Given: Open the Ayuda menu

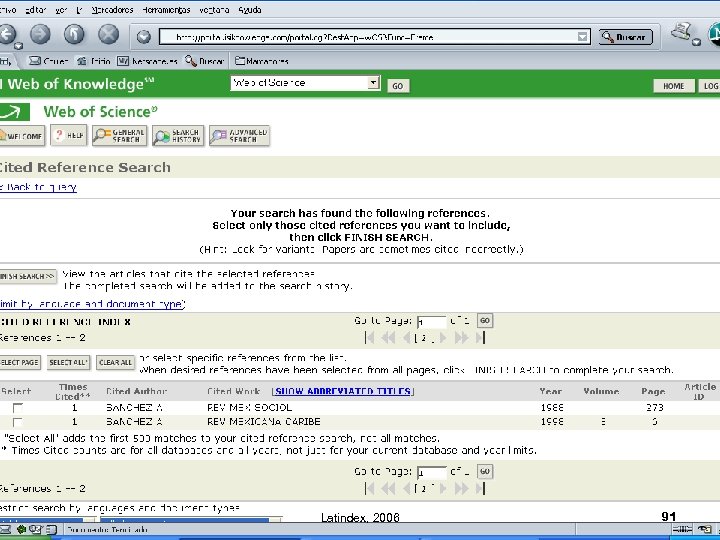Looking at the screenshot, I should click(x=250, y=10).
